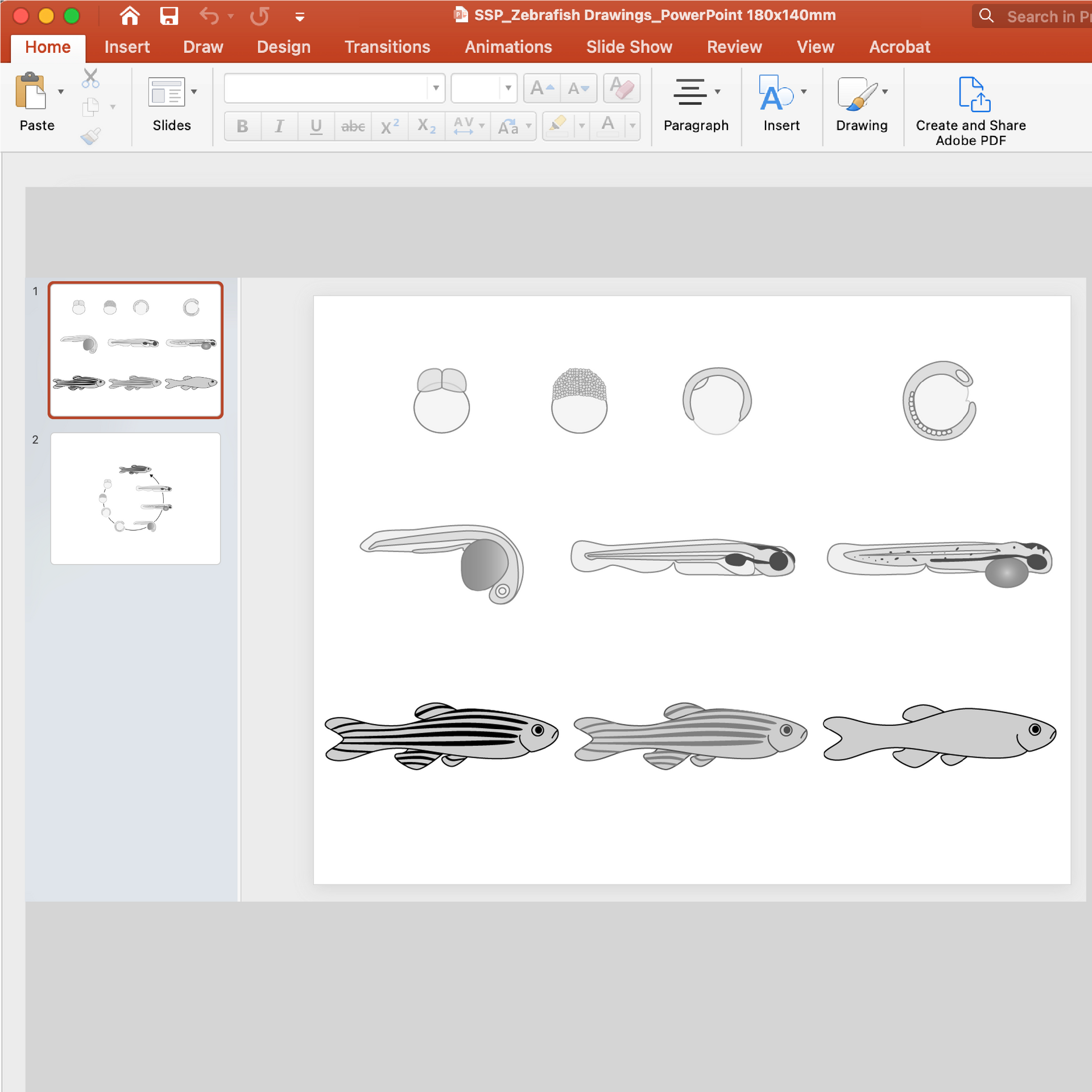The image size is (1092, 1092).
Task: Toggle Italic formatting
Action: [x=279, y=126]
